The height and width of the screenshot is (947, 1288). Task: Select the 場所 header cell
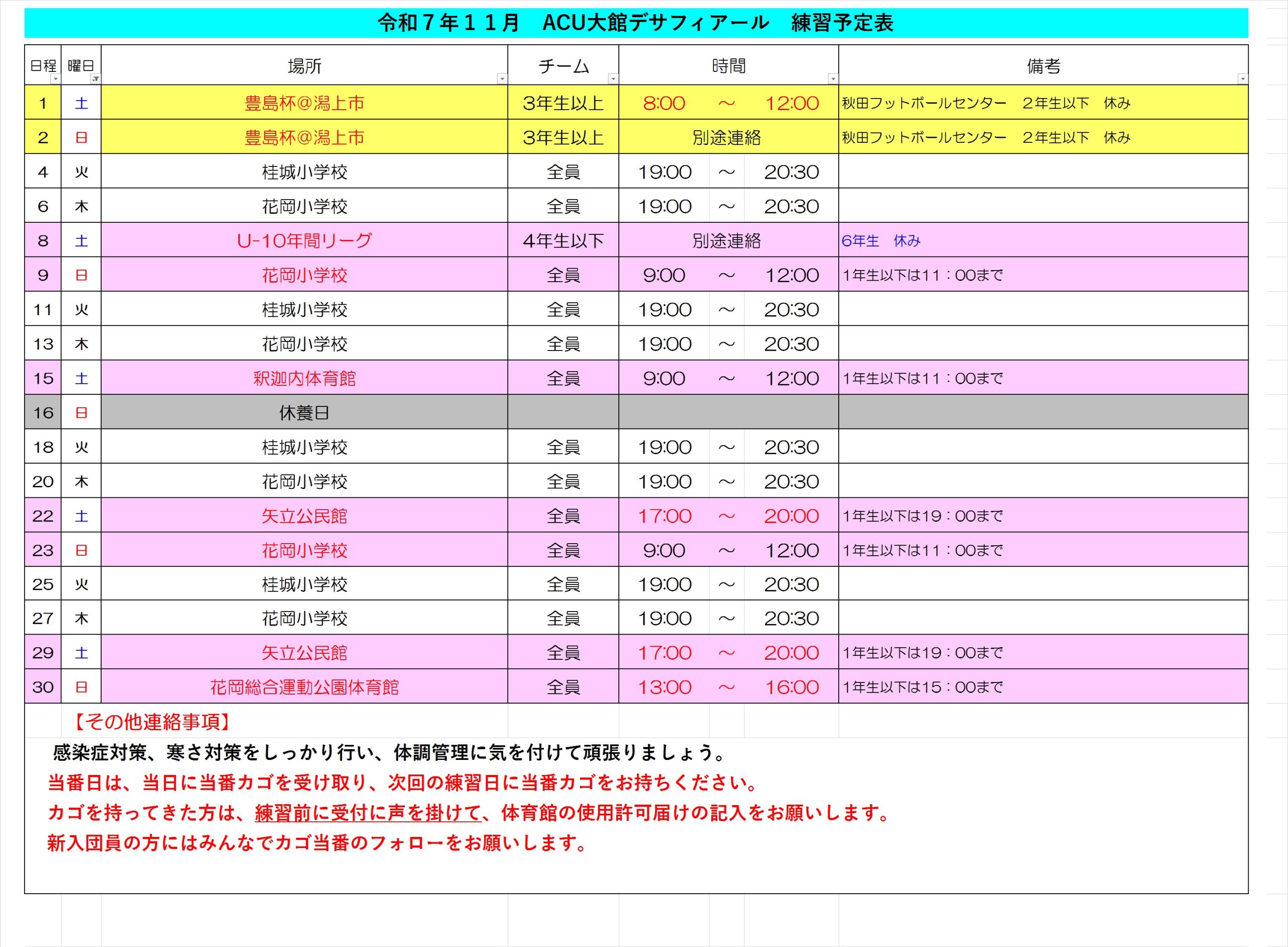pos(304,66)
